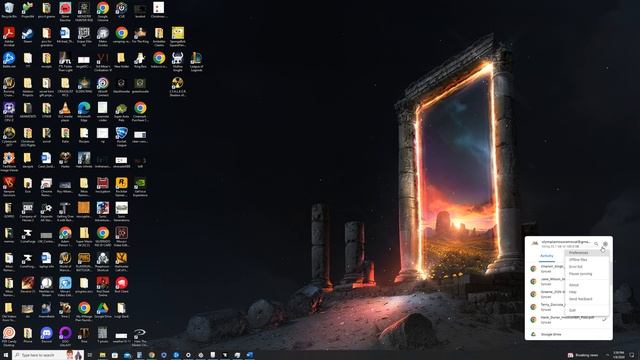Launch Steam from the desktop

point(28,36)
